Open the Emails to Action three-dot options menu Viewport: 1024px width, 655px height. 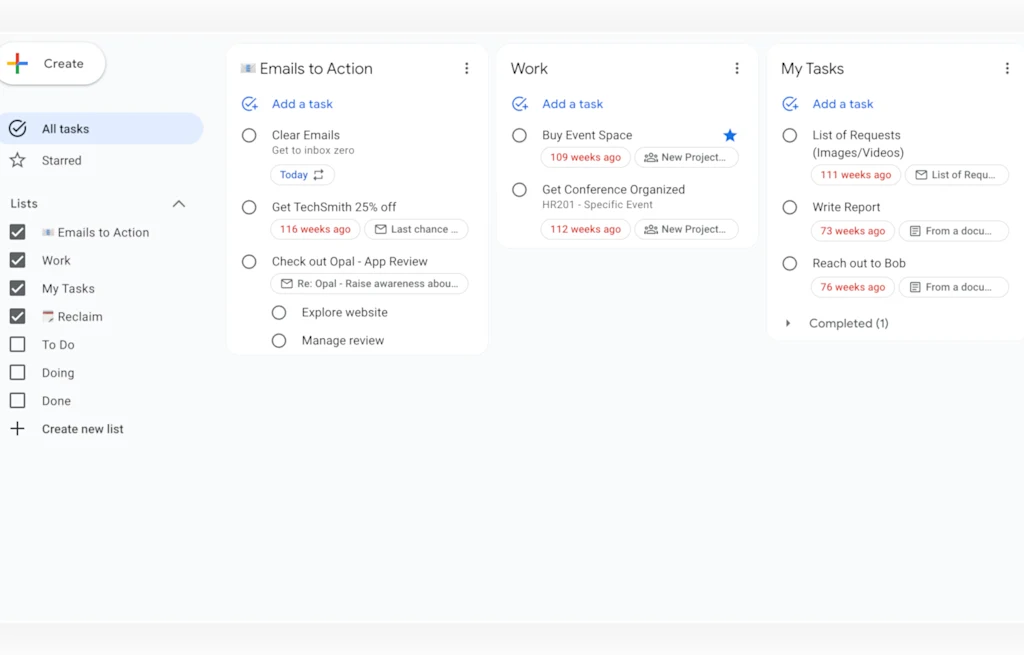pyautogui.click(x=467, y=68)
